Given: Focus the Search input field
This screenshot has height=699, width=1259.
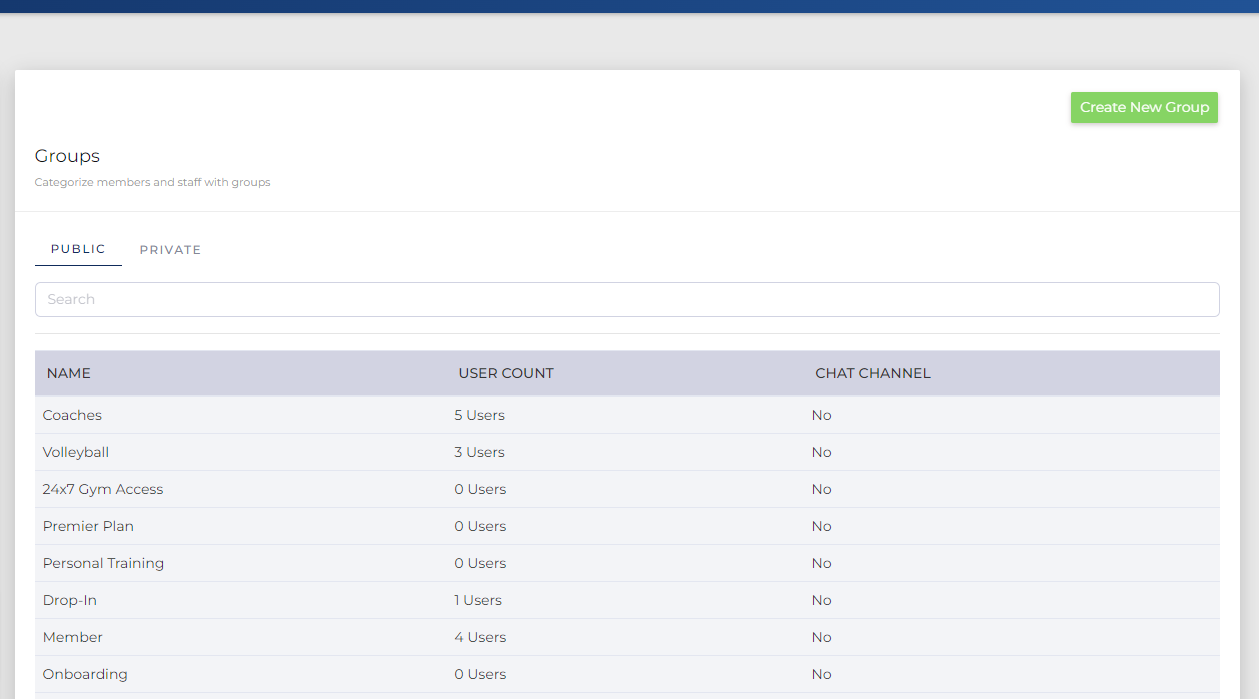Looking at the screenshot, I should click(627, 299).
